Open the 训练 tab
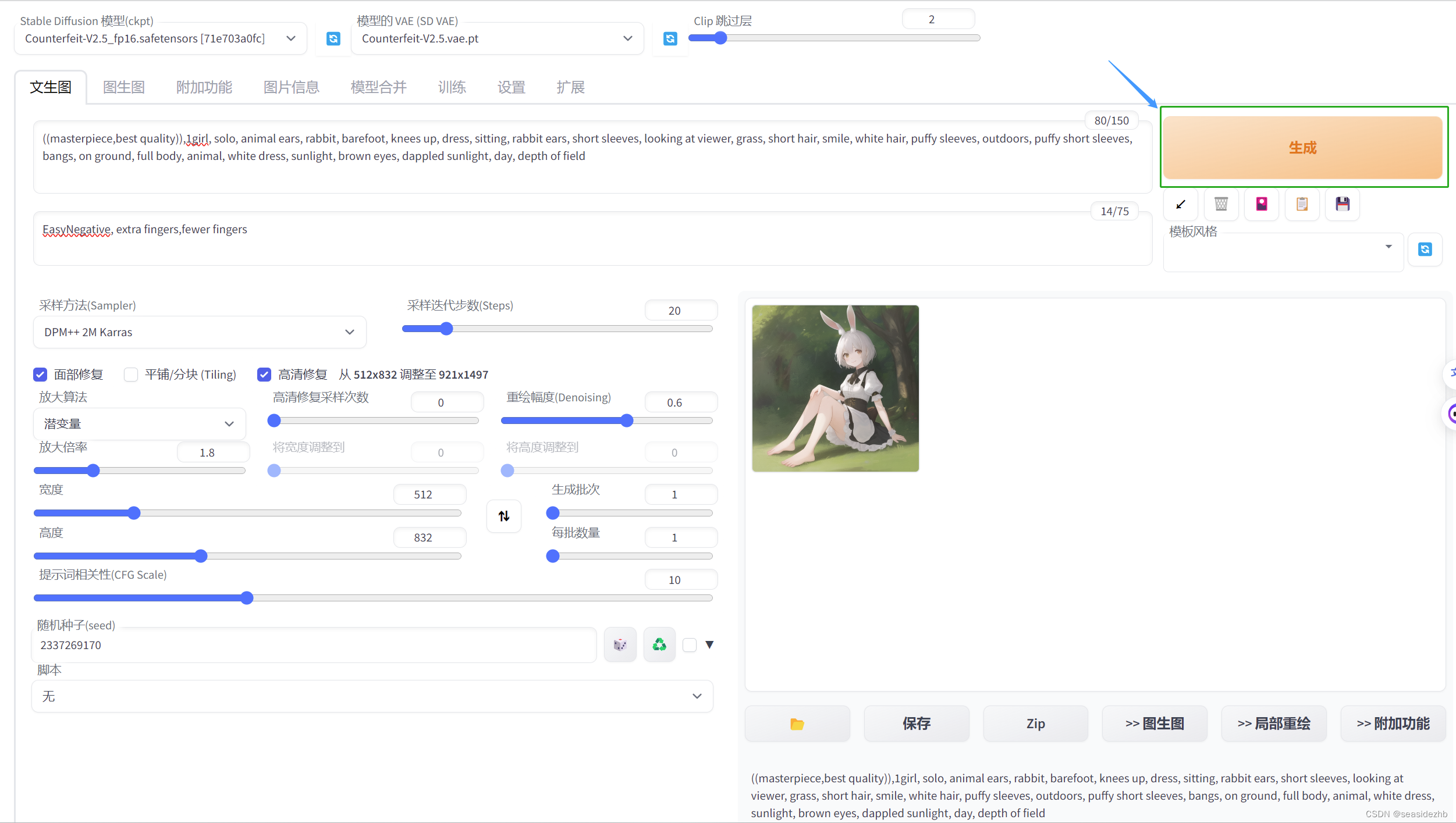Image resolution: width=1456 pixels, height=823 pixels. 452,87
